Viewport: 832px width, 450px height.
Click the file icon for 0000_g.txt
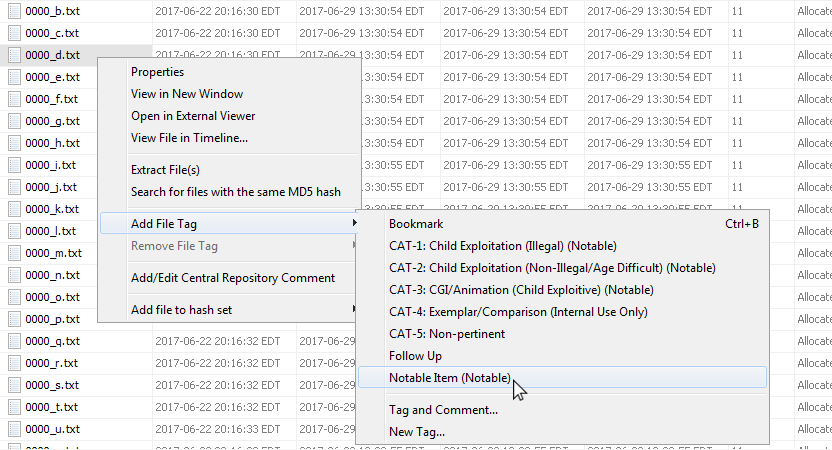(14, 121)
